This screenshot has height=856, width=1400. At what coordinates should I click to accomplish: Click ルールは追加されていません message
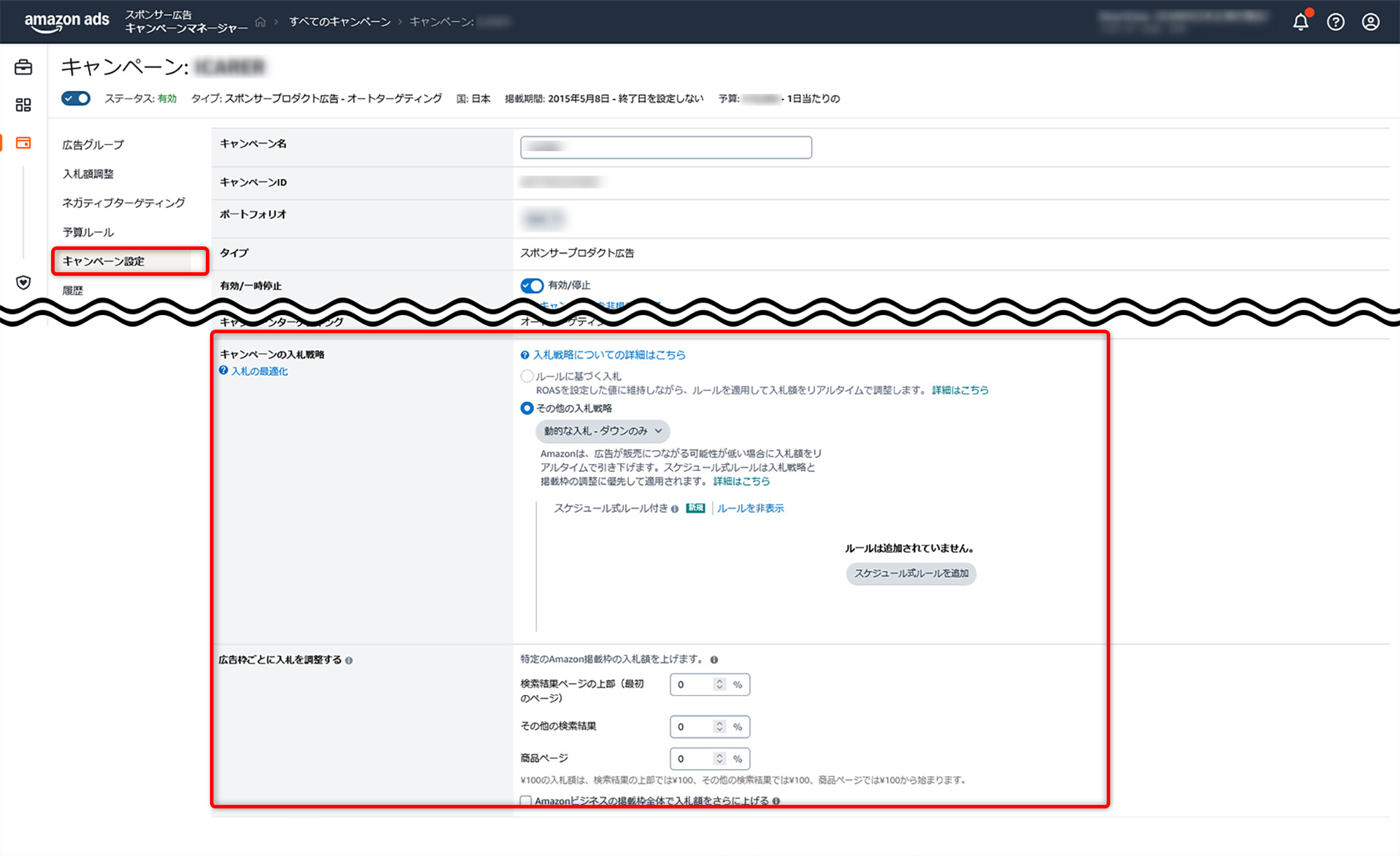909,548
